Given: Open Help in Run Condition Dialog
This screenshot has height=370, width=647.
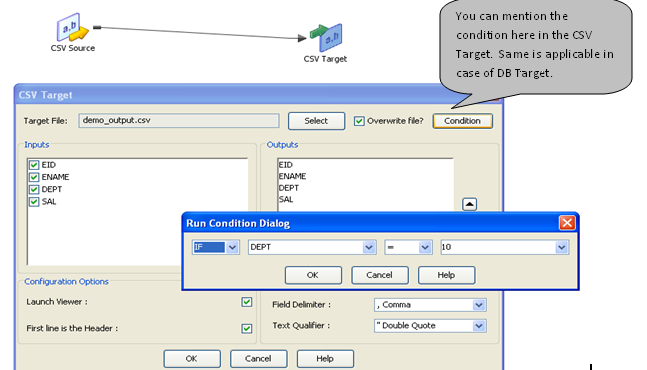Looking at the screenshot, I should pos(446,275).
